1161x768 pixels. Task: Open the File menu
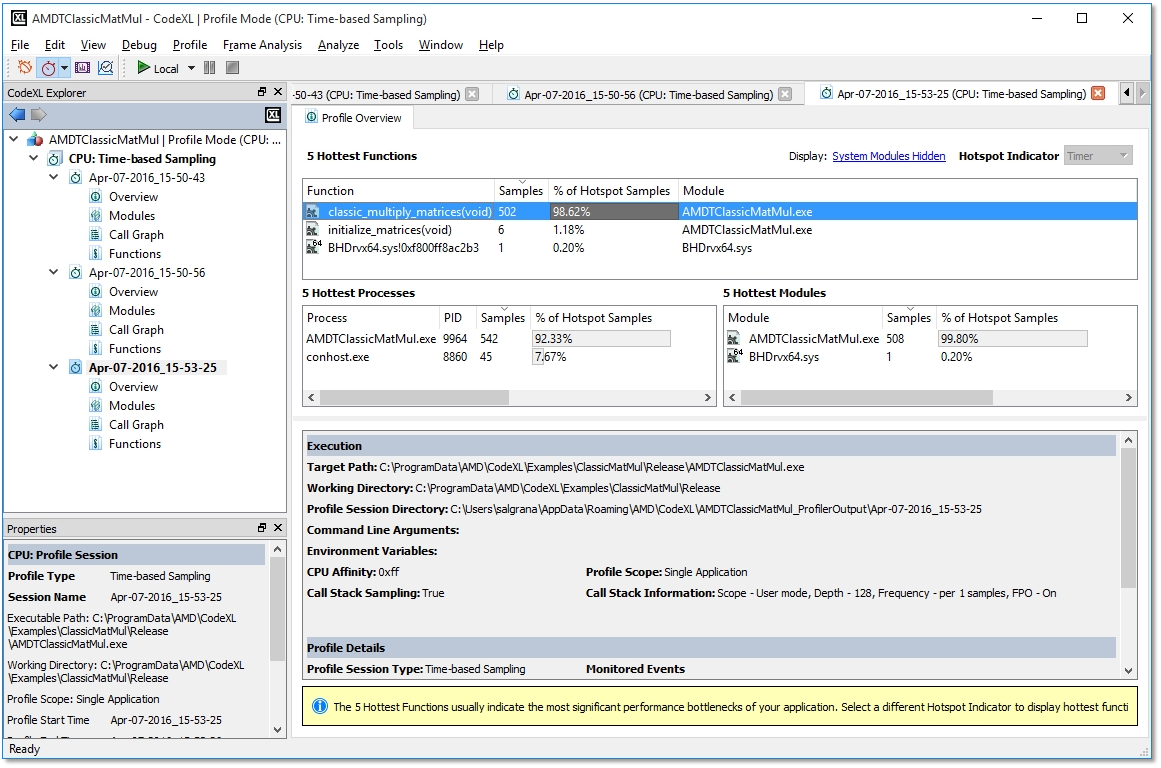[20, 45]
